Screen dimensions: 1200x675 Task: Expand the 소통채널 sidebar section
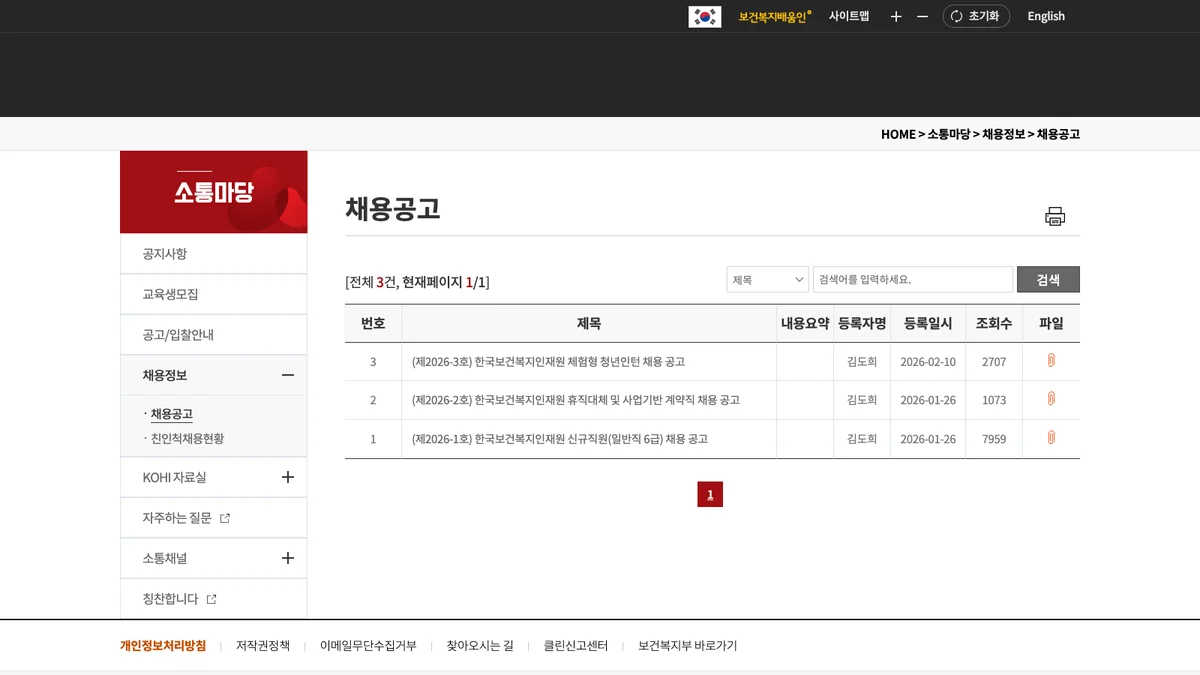pyautogui.click(x=287, y=558)
